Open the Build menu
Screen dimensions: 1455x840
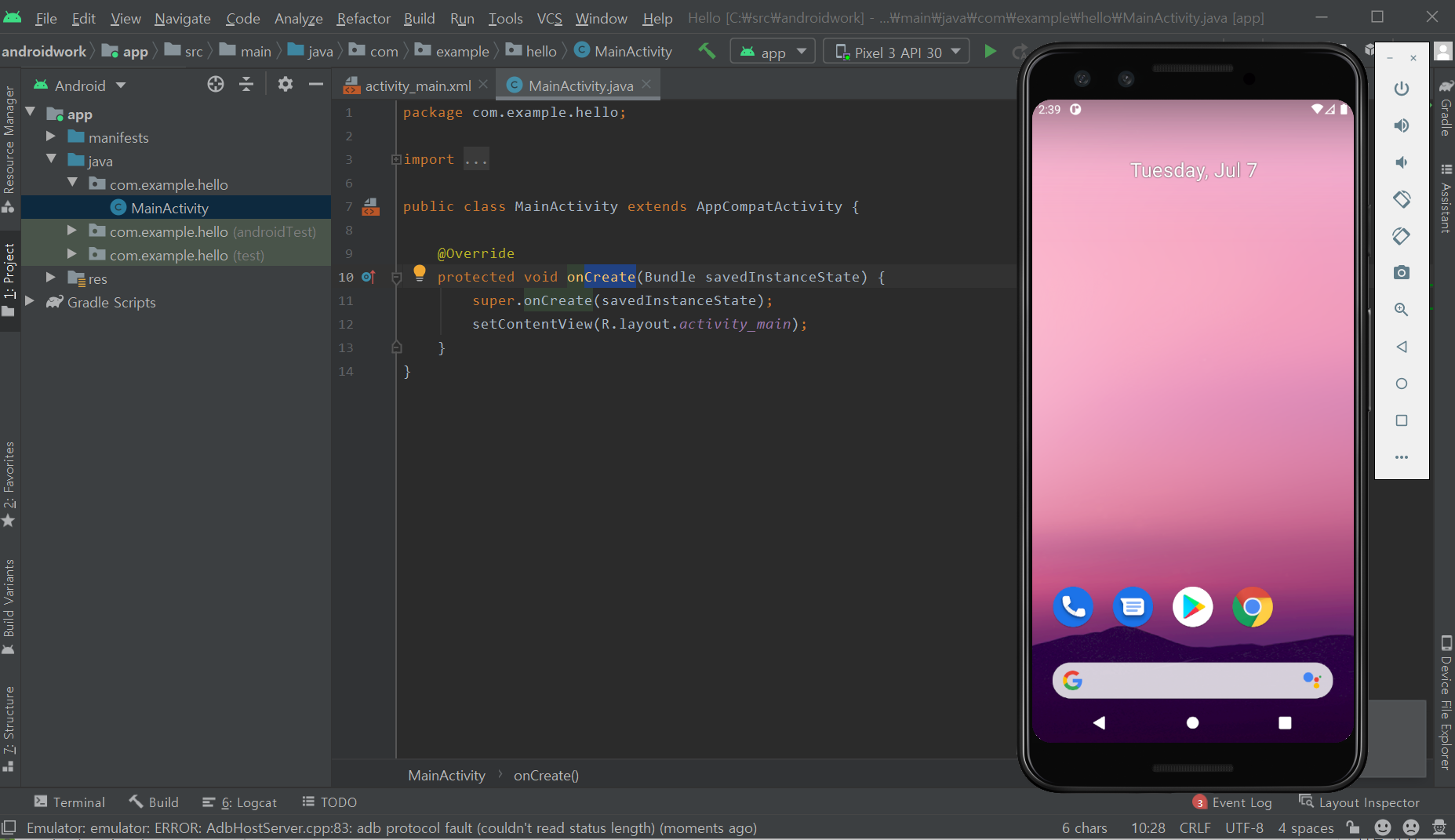coord(419,18)
